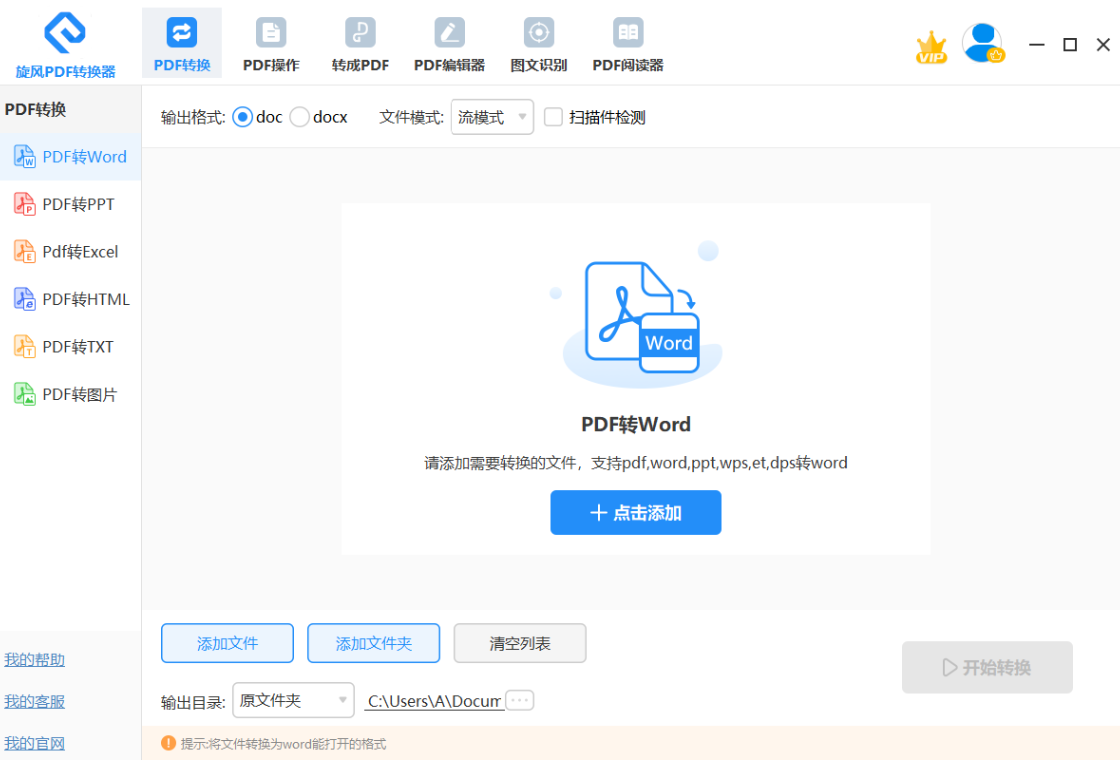Image resolution: width=1120 pixels, height=760 pixels.
Task: Click the blue 点击添加 button
Action: coord(635,513)
